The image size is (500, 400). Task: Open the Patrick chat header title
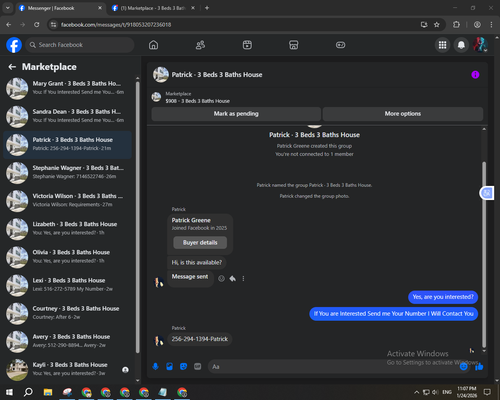point(217,75)
